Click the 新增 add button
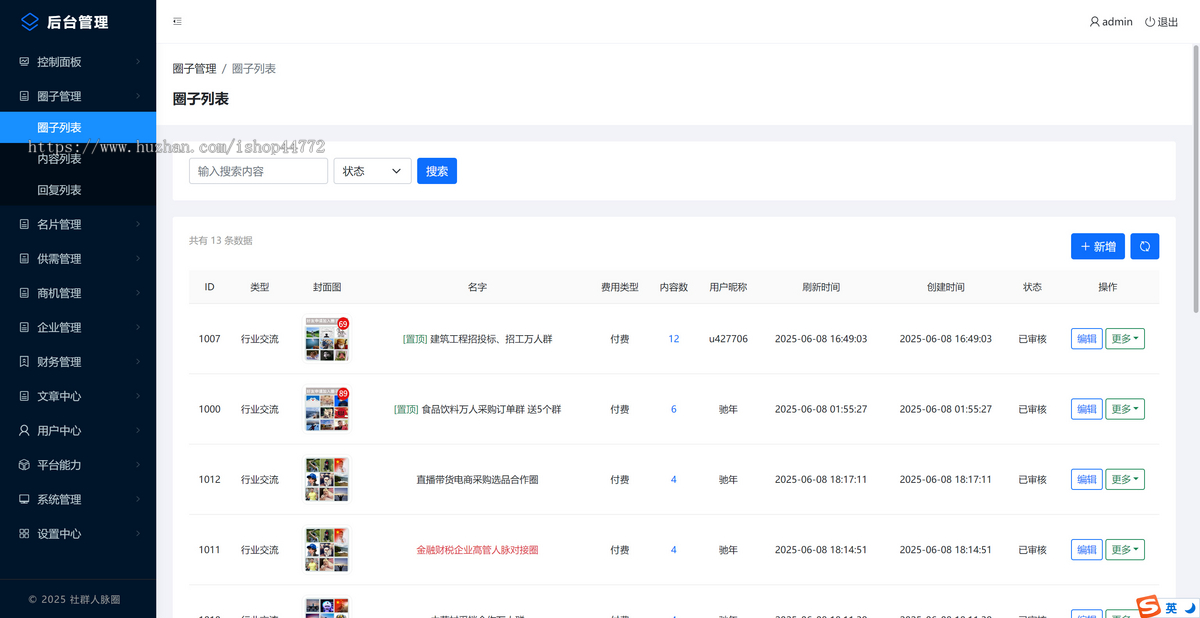Image resolution: width=1200 pixels, height=618 pixels. click(x=1098, y=246)
